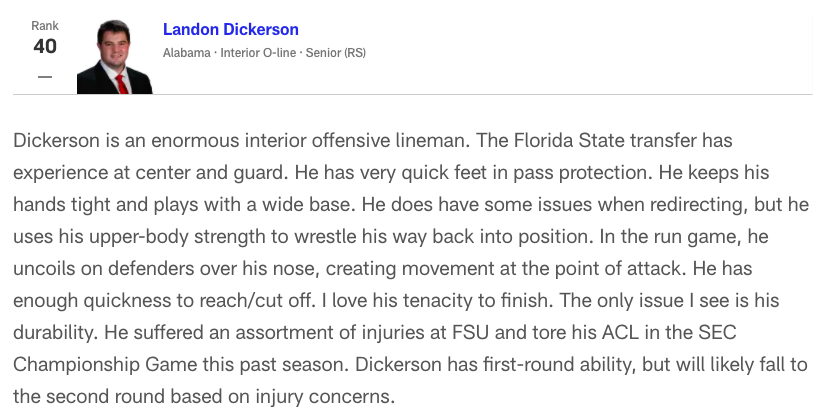Click Landon Dickerson's headshot photo
This screenshot has height=413, width=819.
[115, 56]
